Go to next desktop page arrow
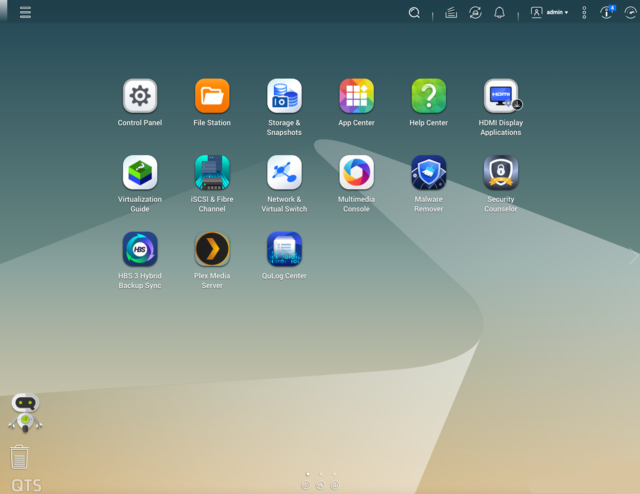This screenshot has width=640, height=494. tap(633, 256)
